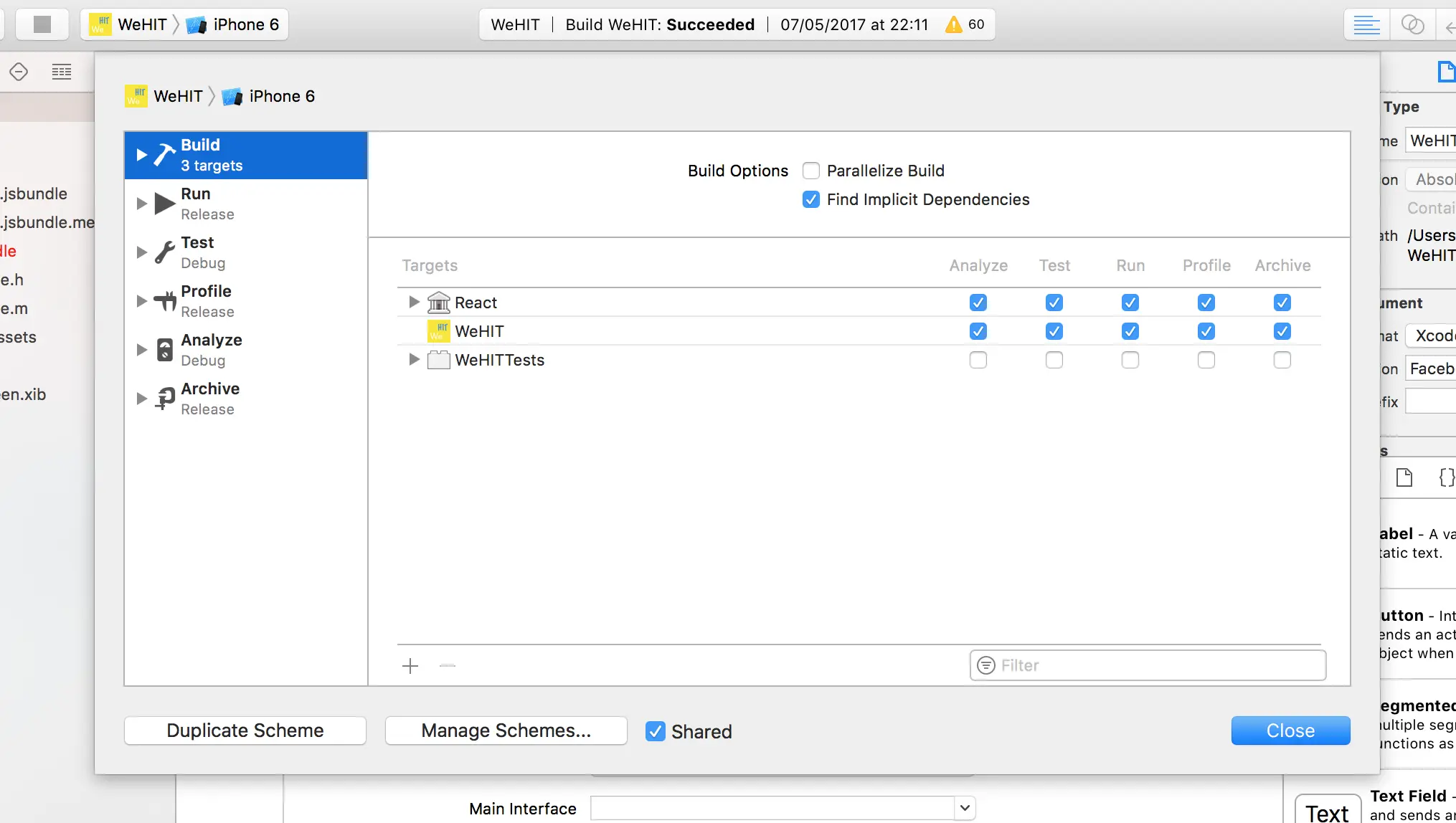Close the scheme editor sheet
The image size is (1456, 823).
click(x=1291, y=731)
